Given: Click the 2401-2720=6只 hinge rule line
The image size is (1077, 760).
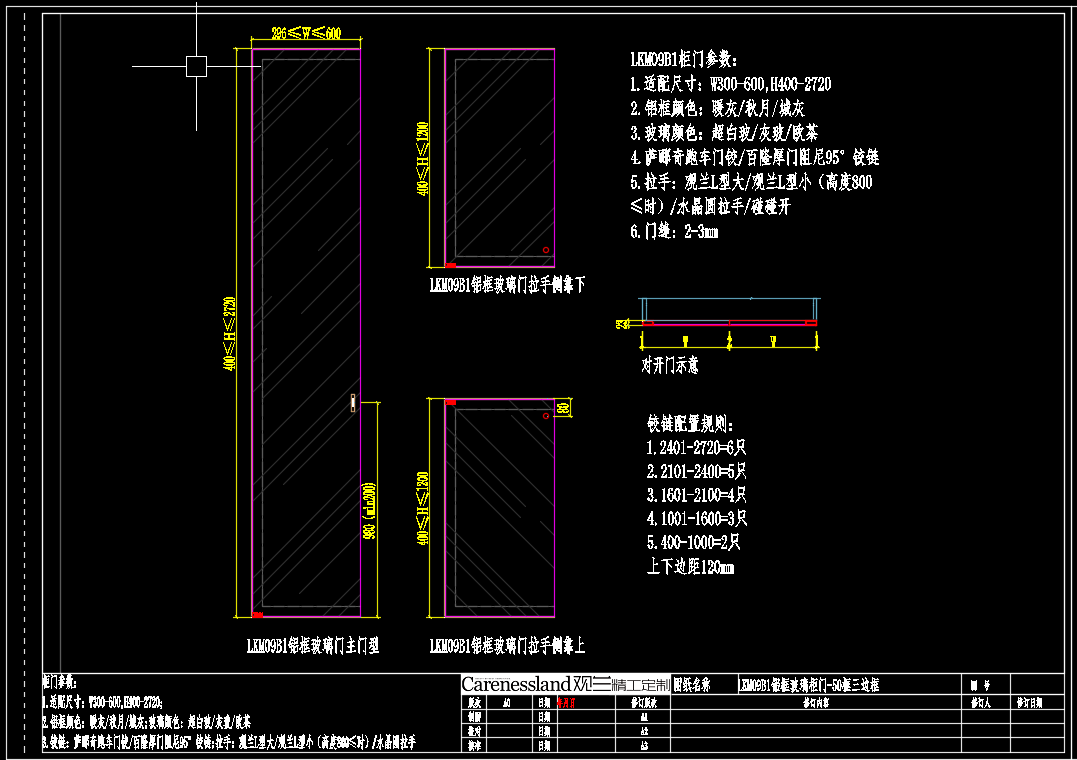Looking at the screenshot, I should (696, 447).
